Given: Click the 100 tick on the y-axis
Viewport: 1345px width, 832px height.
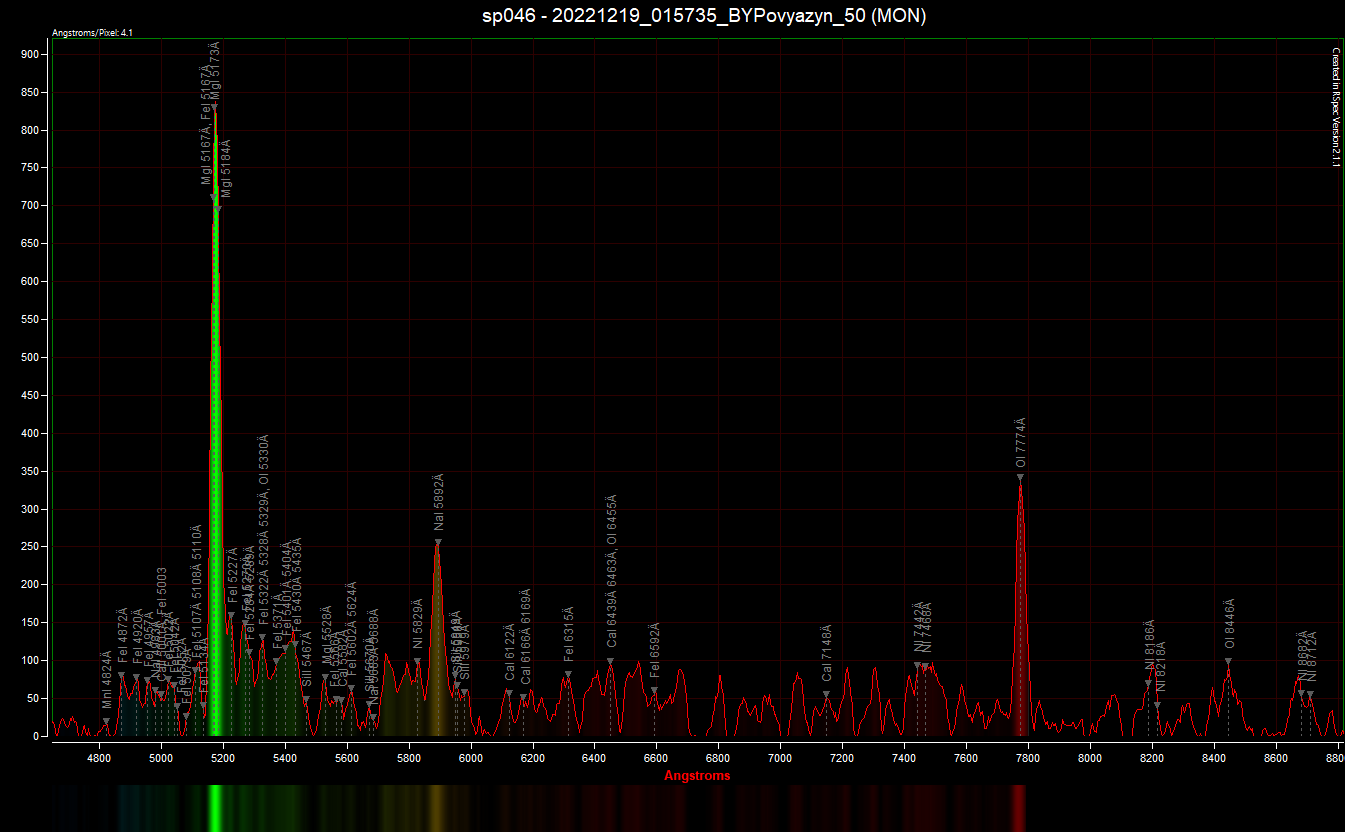Looking at the screenshot, I should (x=31, y=661).
